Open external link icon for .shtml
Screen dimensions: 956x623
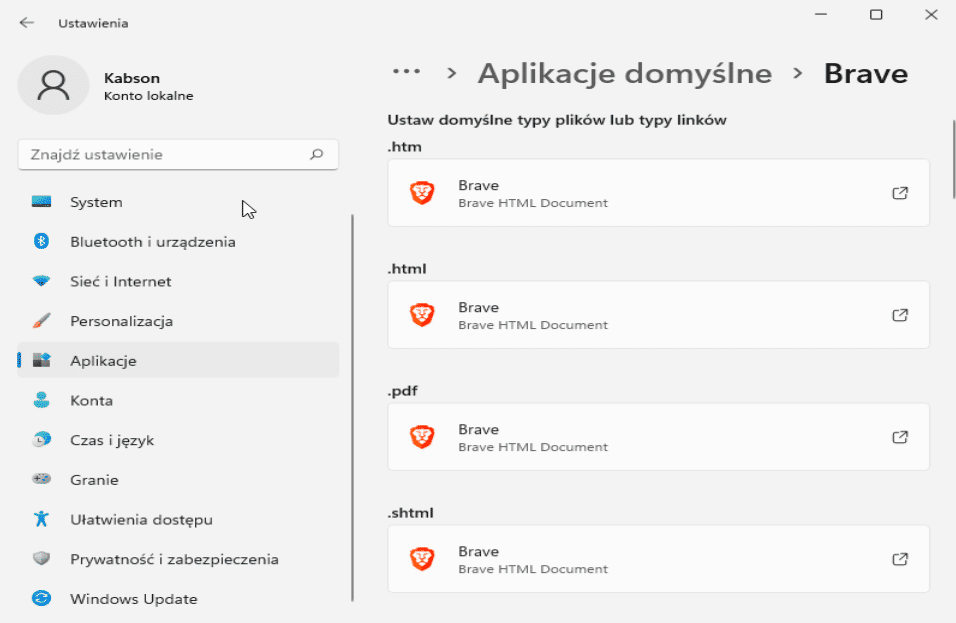tap(900, 559)
